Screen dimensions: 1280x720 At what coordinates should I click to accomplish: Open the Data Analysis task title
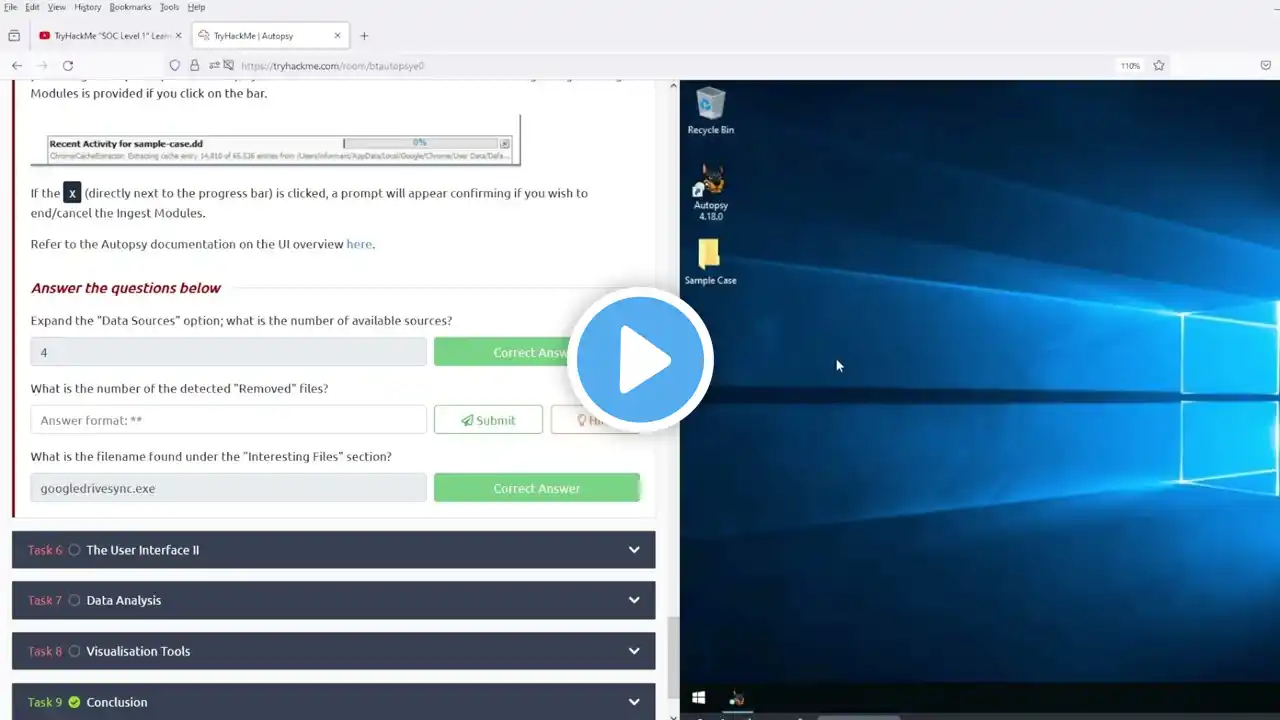(x=124, y=600)
